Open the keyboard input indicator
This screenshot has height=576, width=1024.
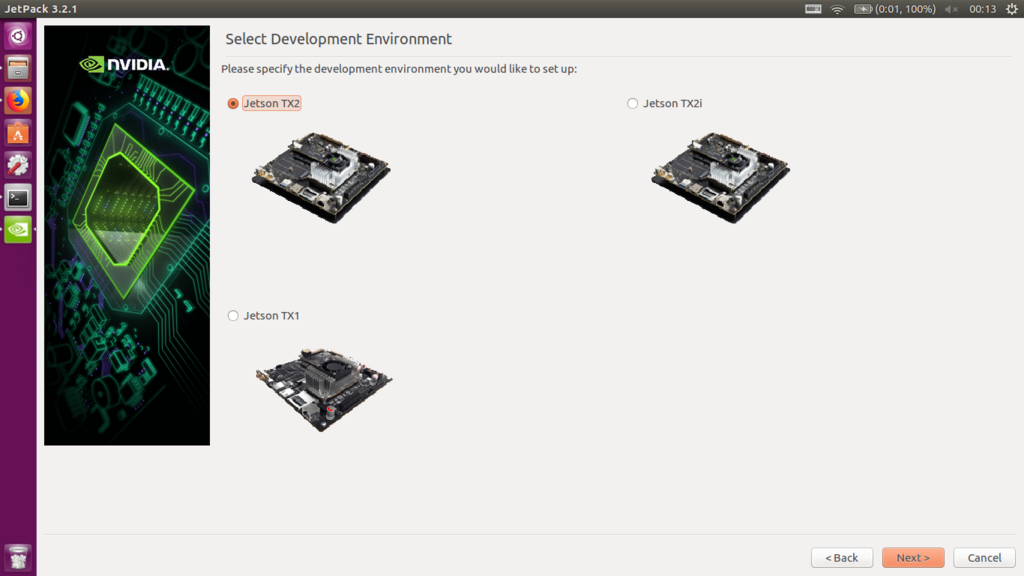click(813, 9)
